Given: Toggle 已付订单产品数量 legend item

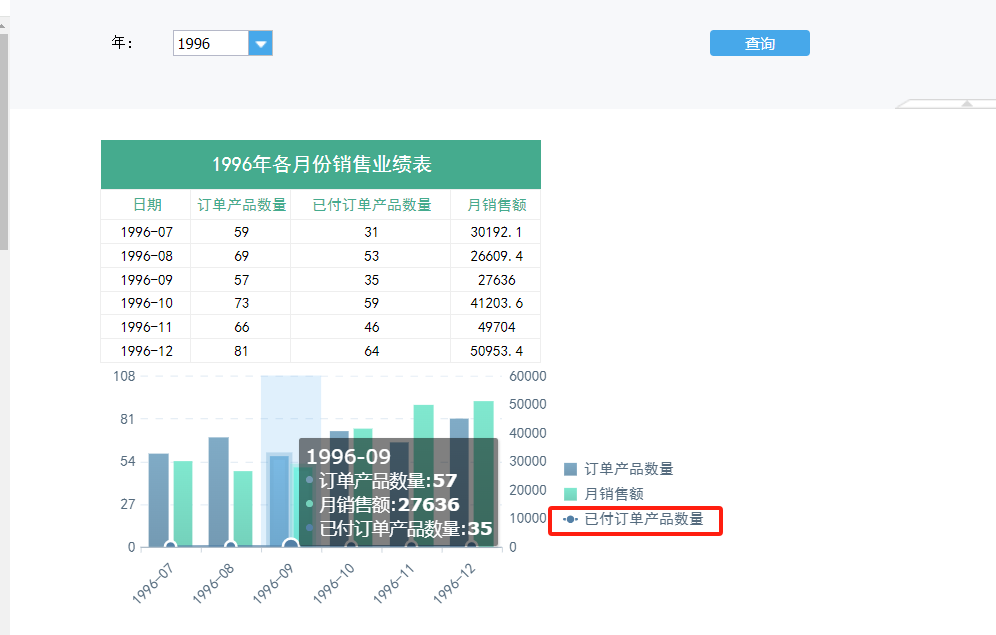Looking at the screenshot, I should pyautogui.click(x=633, y=519).
